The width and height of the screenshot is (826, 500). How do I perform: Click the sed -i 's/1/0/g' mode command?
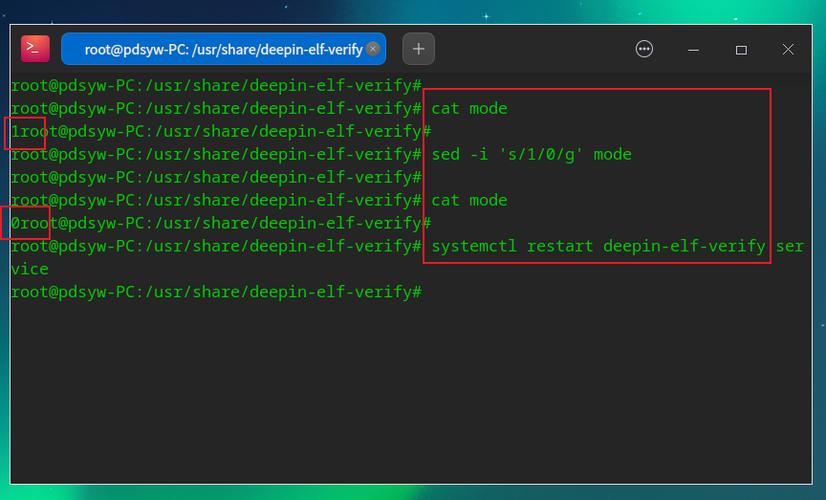click(x=531, y=154)
